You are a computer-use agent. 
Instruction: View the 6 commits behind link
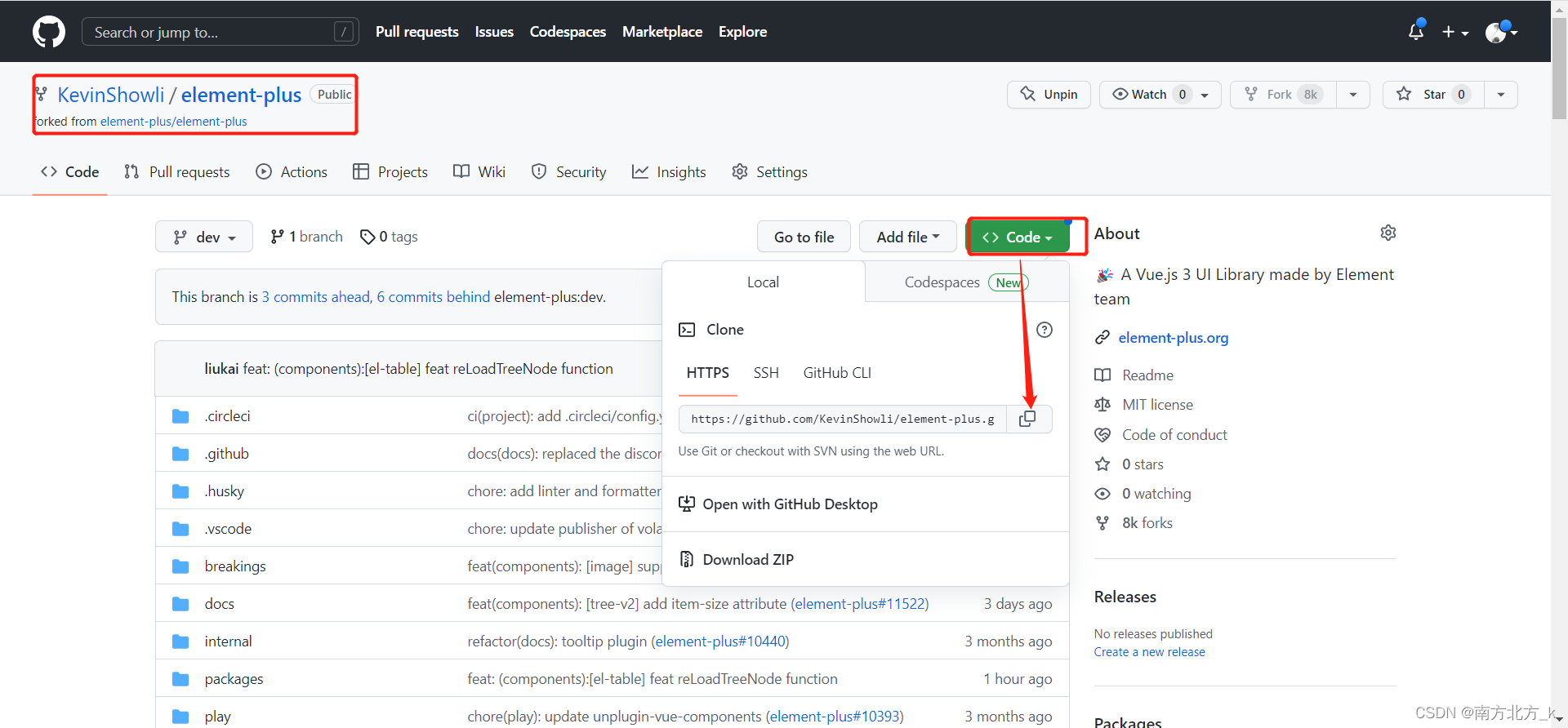pyautogui.click(x=434, y=297)
